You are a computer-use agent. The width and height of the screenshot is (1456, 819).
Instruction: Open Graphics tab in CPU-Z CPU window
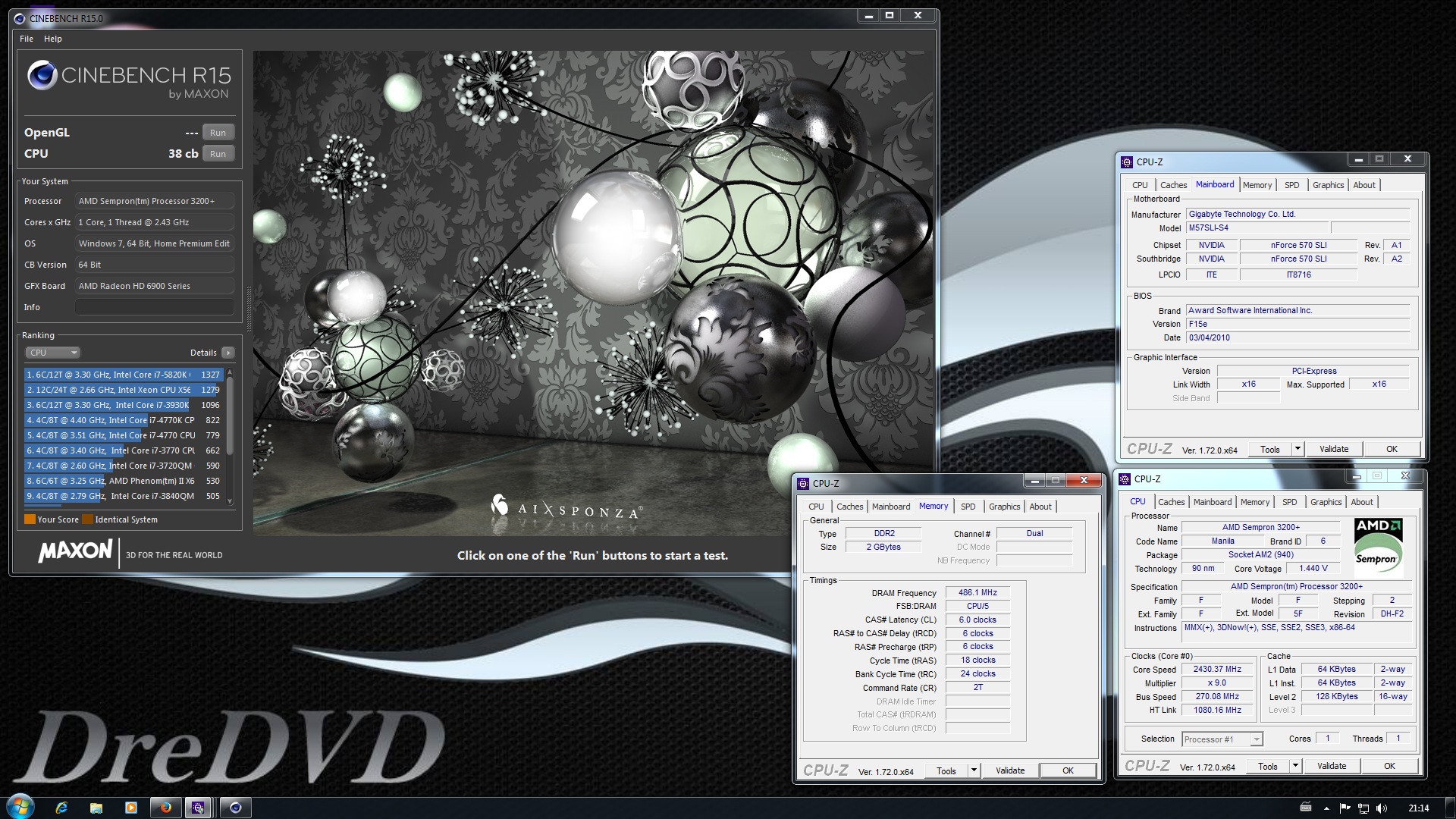pyautogui.click(x=1326, y=502)
